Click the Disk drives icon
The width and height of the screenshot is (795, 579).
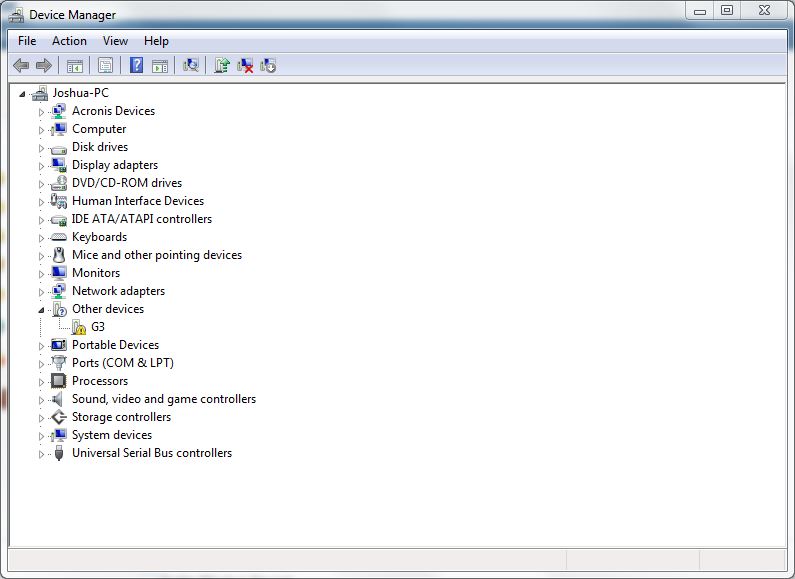[x=59, y=149]
